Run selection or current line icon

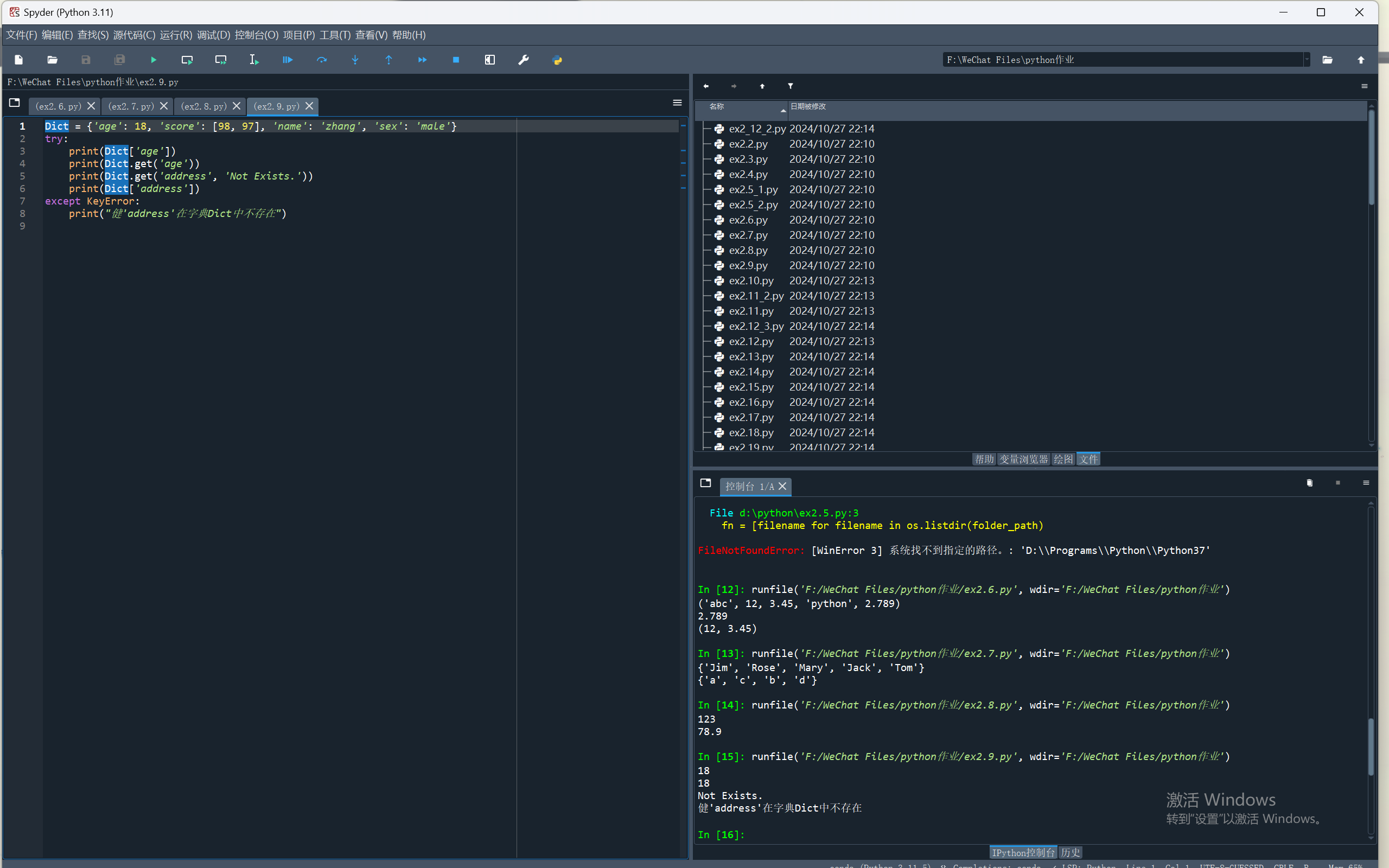click(x=254, y=60)
